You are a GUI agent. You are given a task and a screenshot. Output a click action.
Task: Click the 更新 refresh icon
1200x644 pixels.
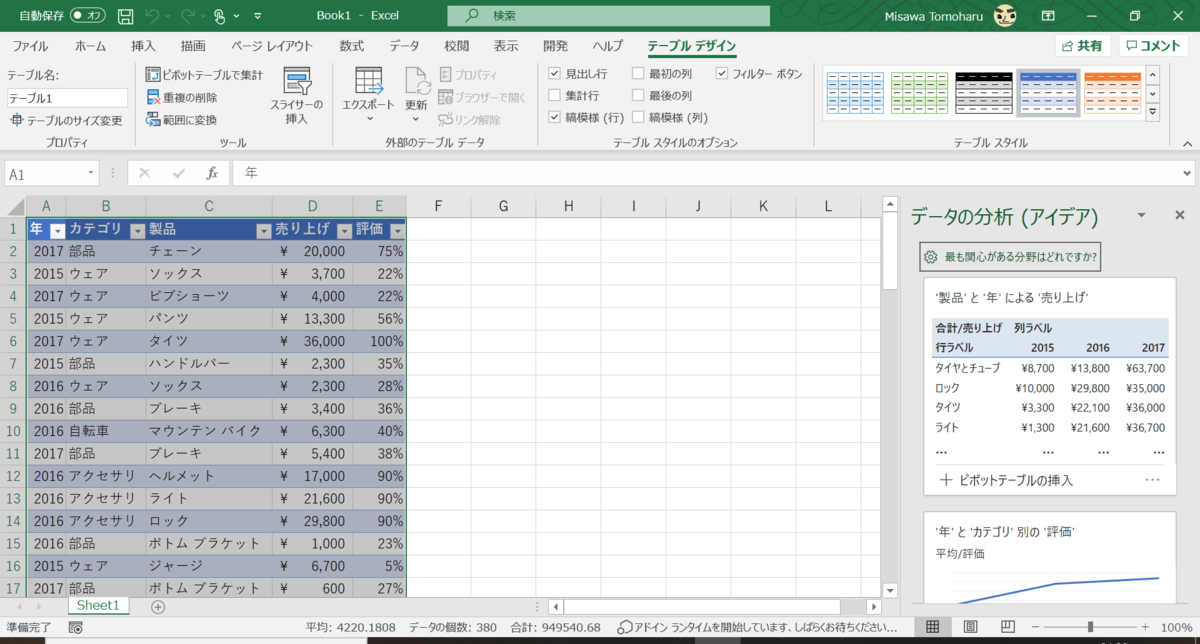tap(417, 81)
